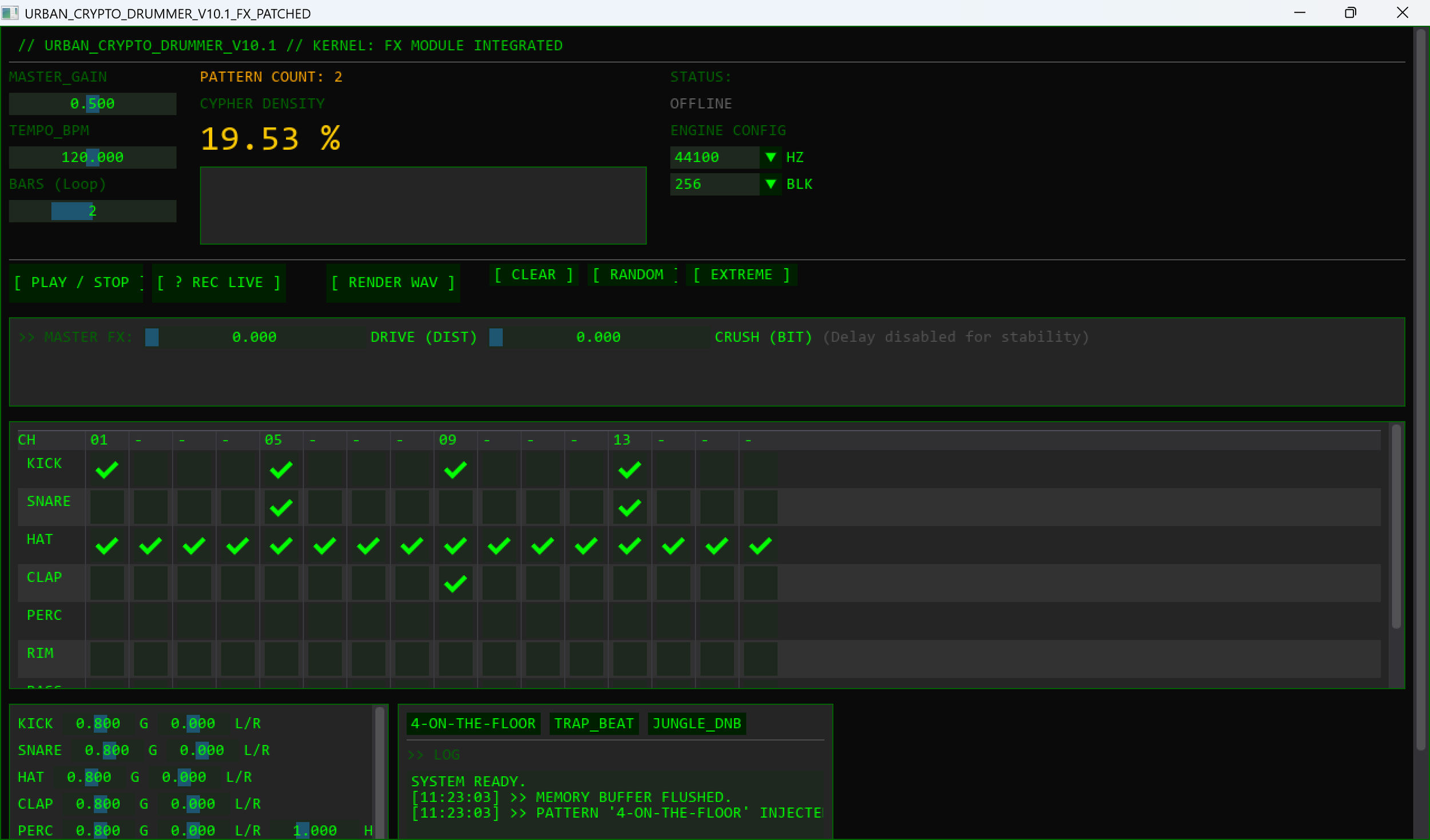The image size is (1430, 840).
Task: Clear the current drum pattern
Action: [533, 274]
